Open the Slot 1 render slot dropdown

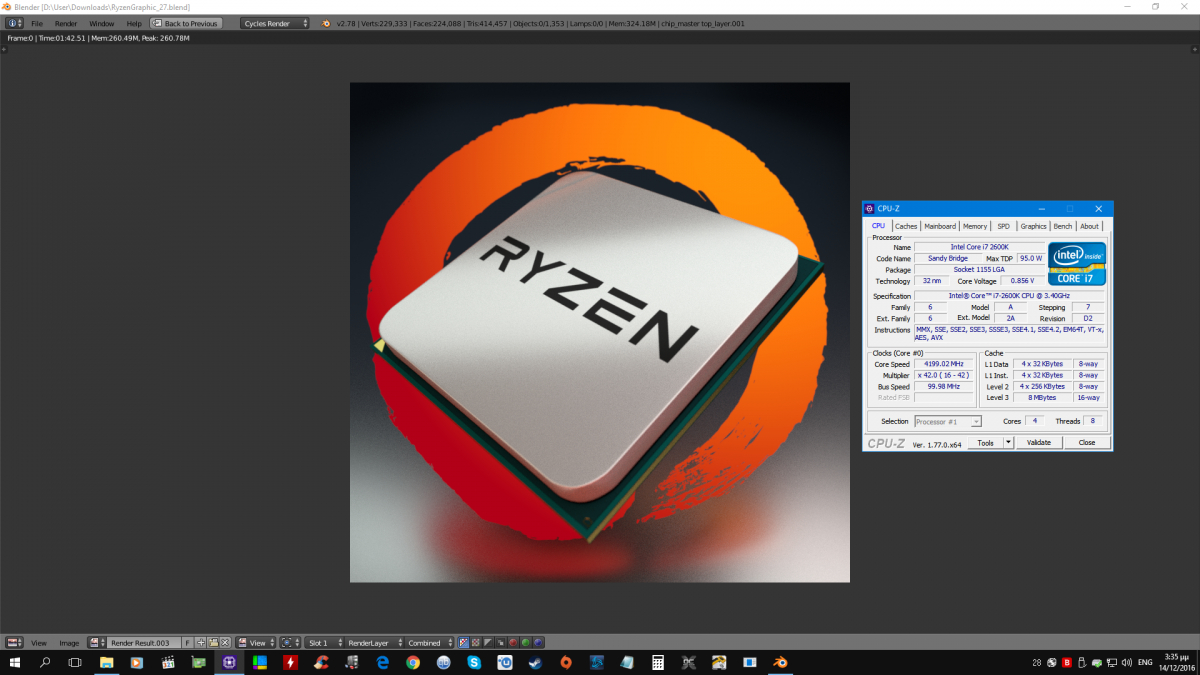(x=324, y=643)
